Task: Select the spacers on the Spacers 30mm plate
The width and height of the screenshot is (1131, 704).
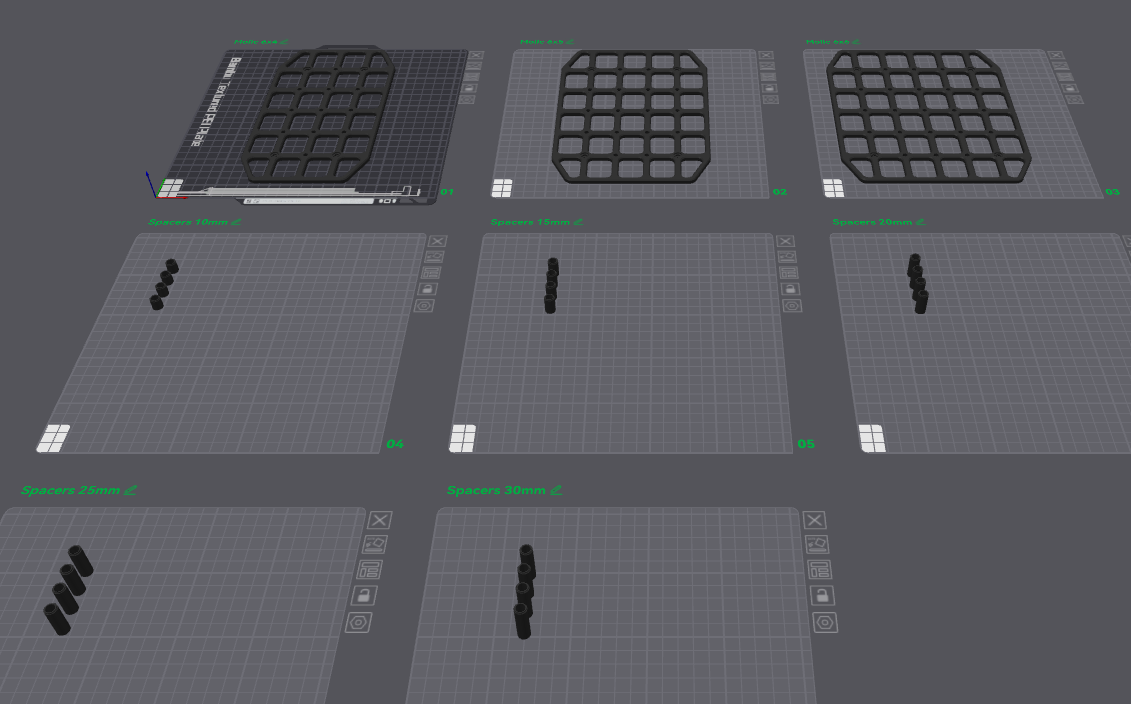Action: [x=524, y=592]
